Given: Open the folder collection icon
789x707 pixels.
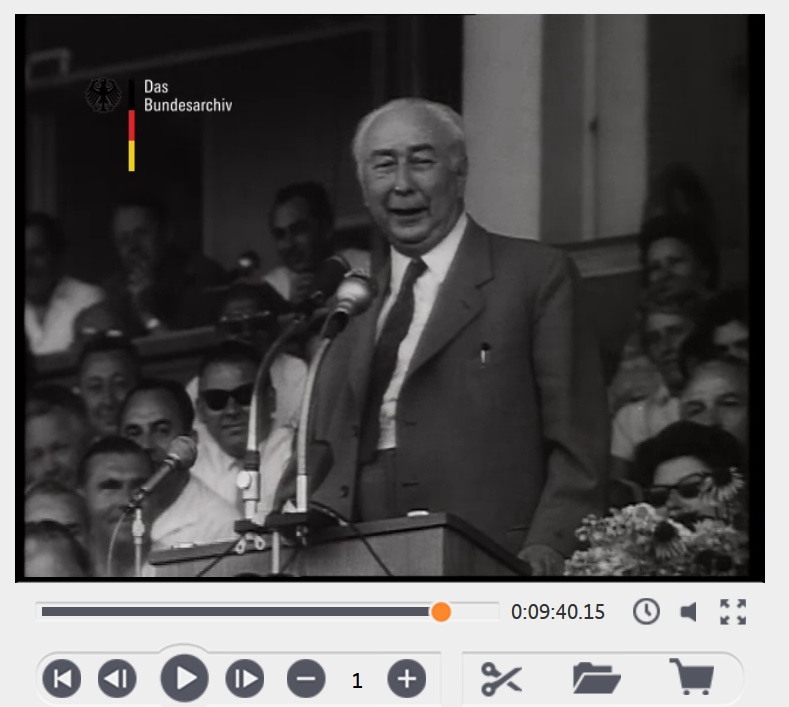Looking at the screenshot, I should point(596,678).
